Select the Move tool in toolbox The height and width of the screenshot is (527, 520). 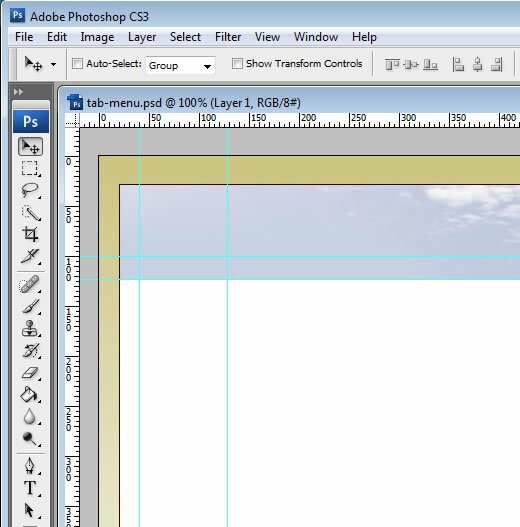point(30,147)
